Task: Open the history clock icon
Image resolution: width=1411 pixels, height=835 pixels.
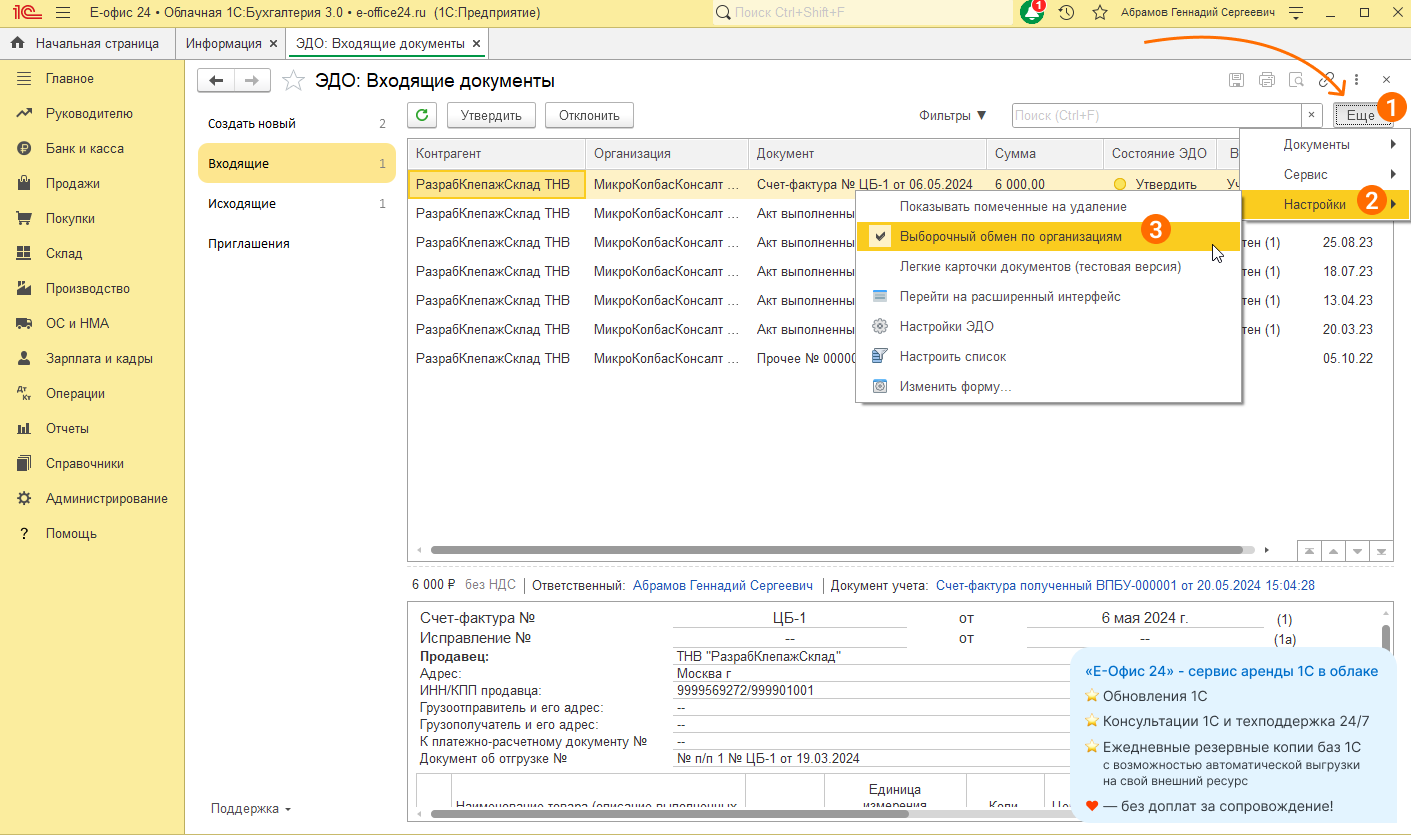Action: click(1067, 13)
